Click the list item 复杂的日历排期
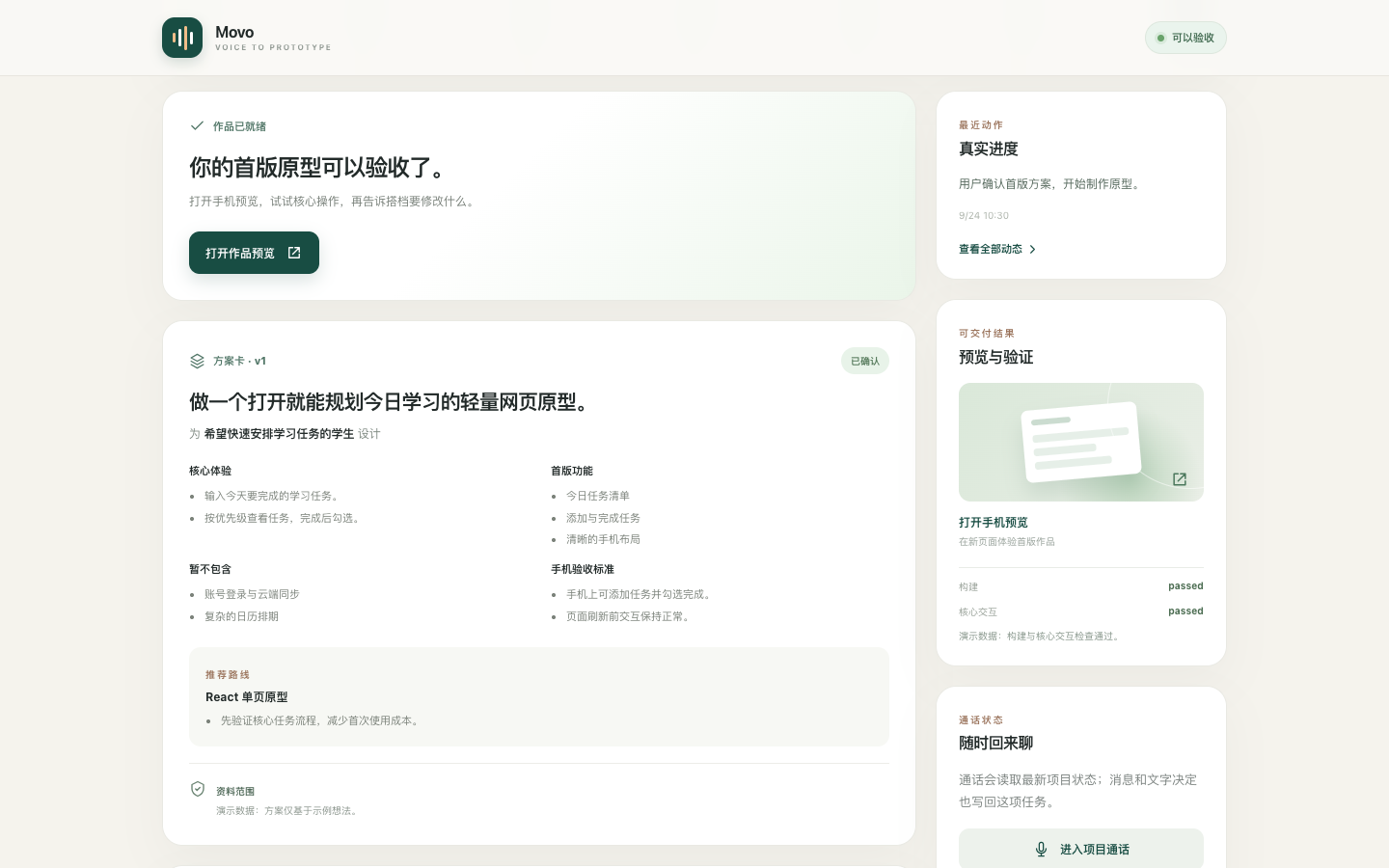 pos(241,616)
